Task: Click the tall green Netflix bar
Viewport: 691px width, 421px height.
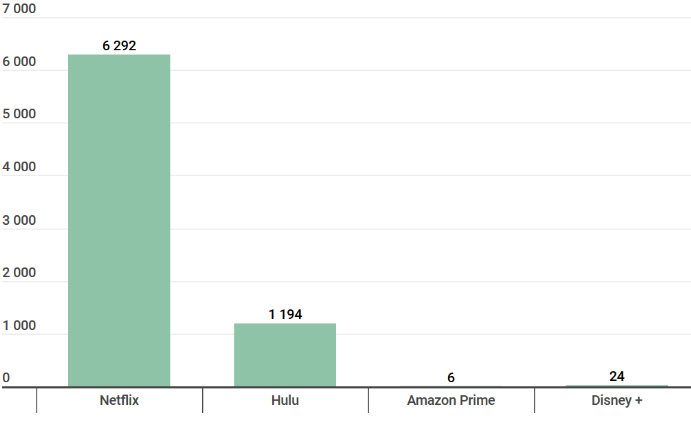Action: [119, 220]
